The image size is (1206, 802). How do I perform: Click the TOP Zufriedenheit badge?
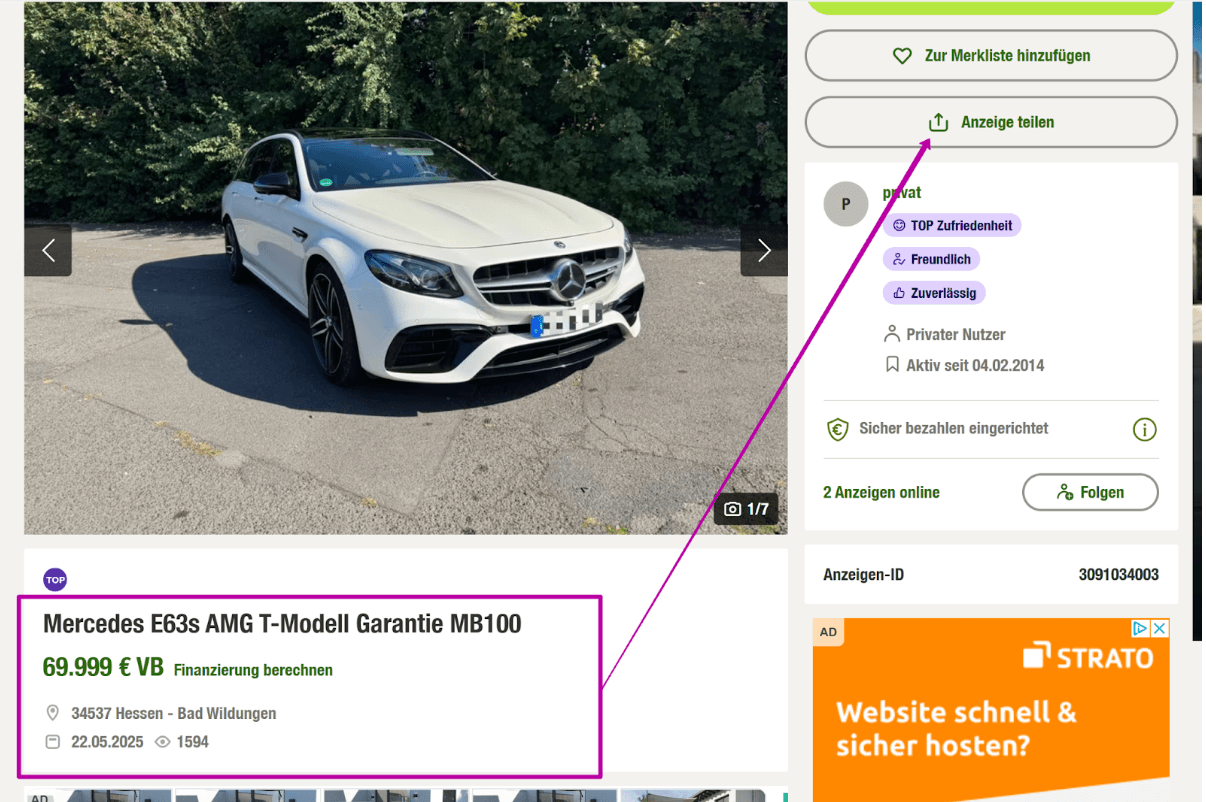point(952,226)
